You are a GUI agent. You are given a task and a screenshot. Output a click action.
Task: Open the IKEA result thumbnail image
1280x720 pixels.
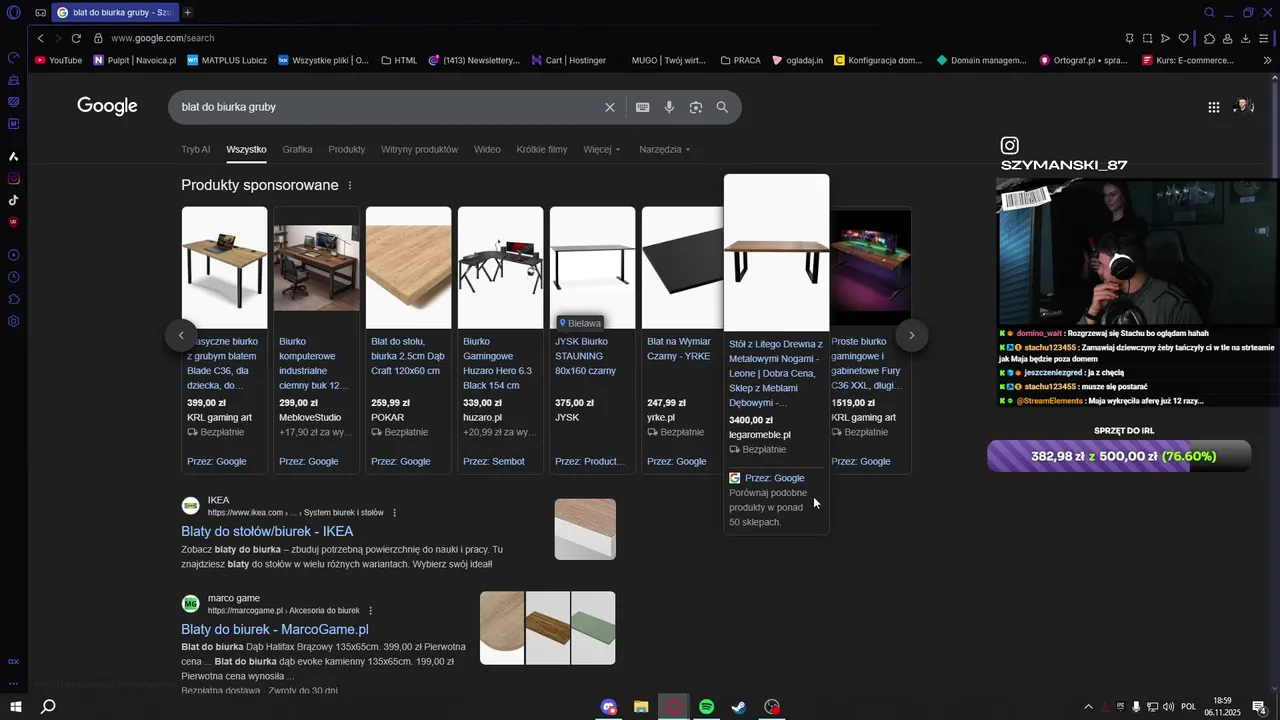[x=585, y=529]
